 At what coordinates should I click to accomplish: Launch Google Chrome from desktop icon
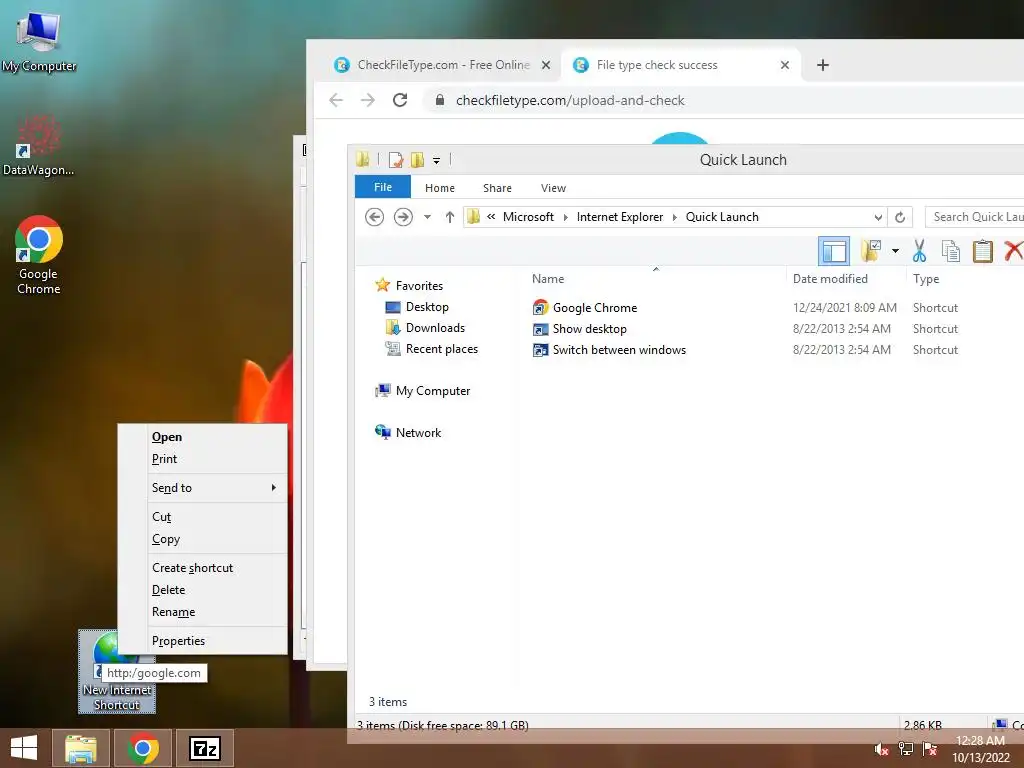[x=39, y=255]
